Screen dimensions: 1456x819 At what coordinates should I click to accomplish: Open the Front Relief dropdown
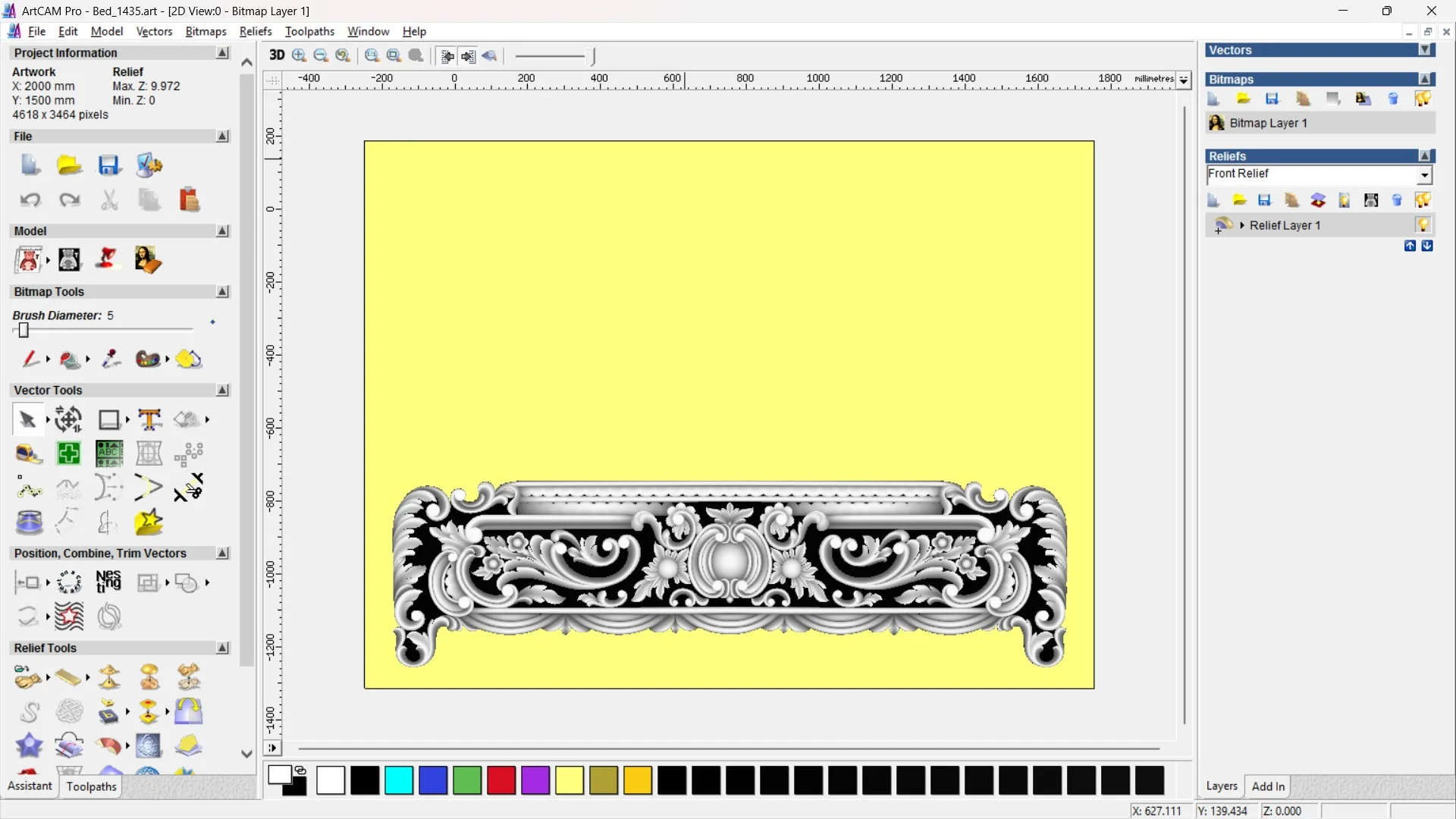coord(1424,175)
